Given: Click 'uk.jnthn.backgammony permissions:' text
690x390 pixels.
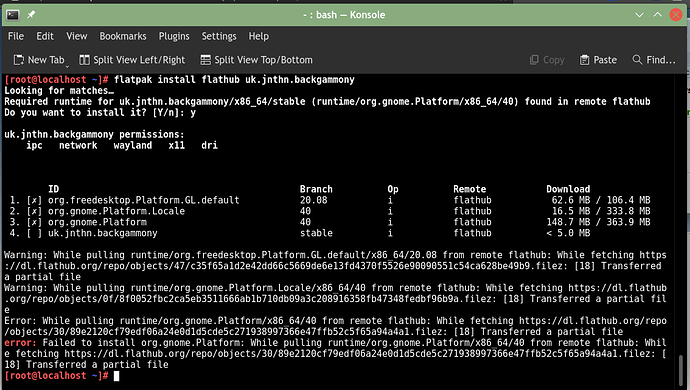Looking at the screenshot, I should [94, 134].
